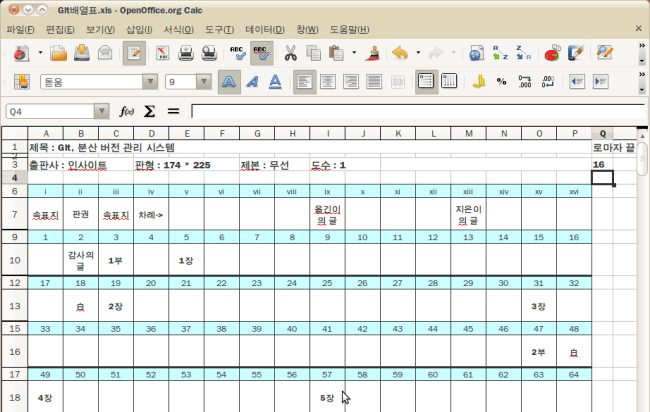The image size is (650, 412).
Task: Click the Cut scissors icon
Action: pos(290,52)
